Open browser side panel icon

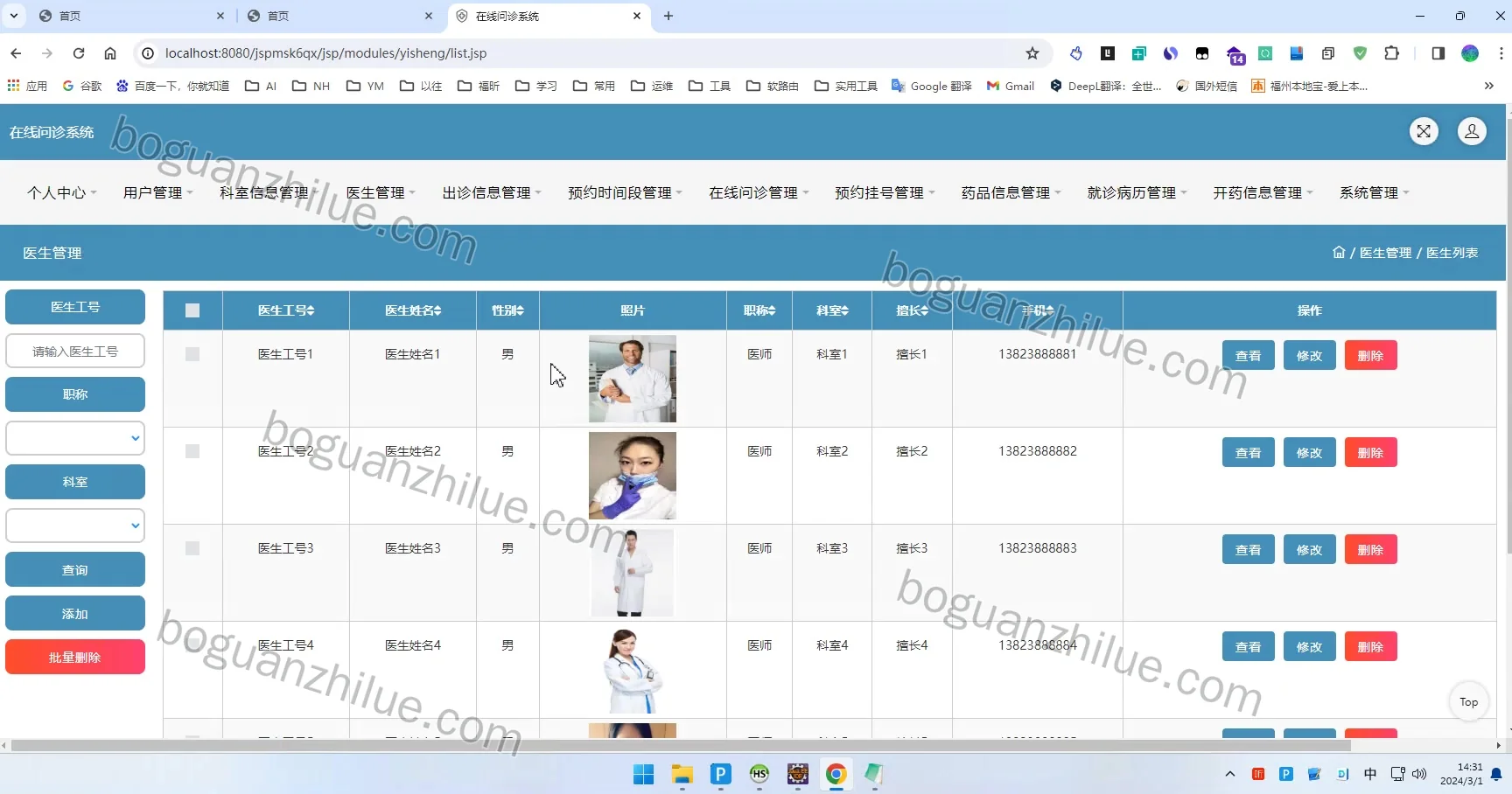[x=1438, y=53]
